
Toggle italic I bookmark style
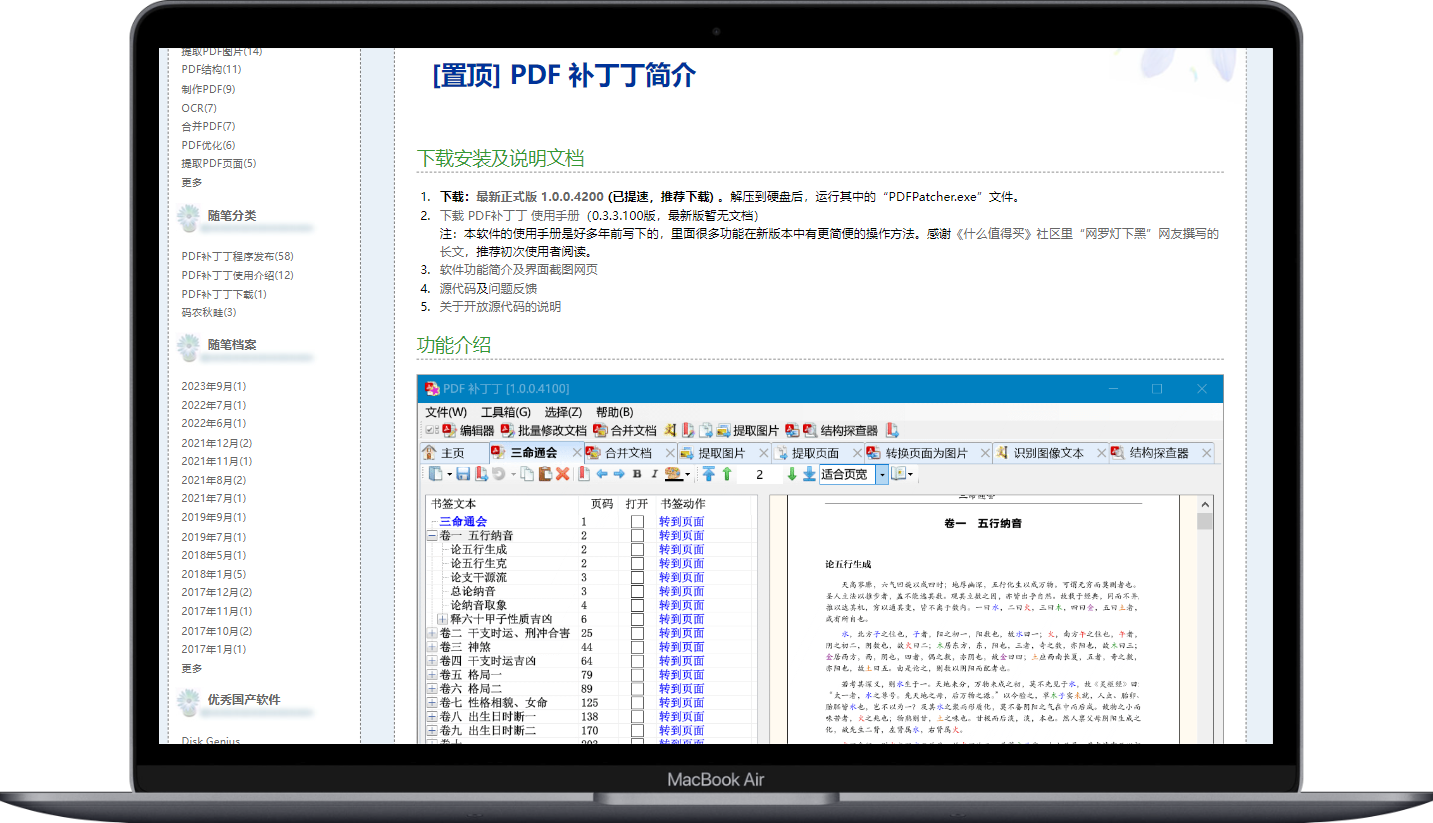click(655, 474)
